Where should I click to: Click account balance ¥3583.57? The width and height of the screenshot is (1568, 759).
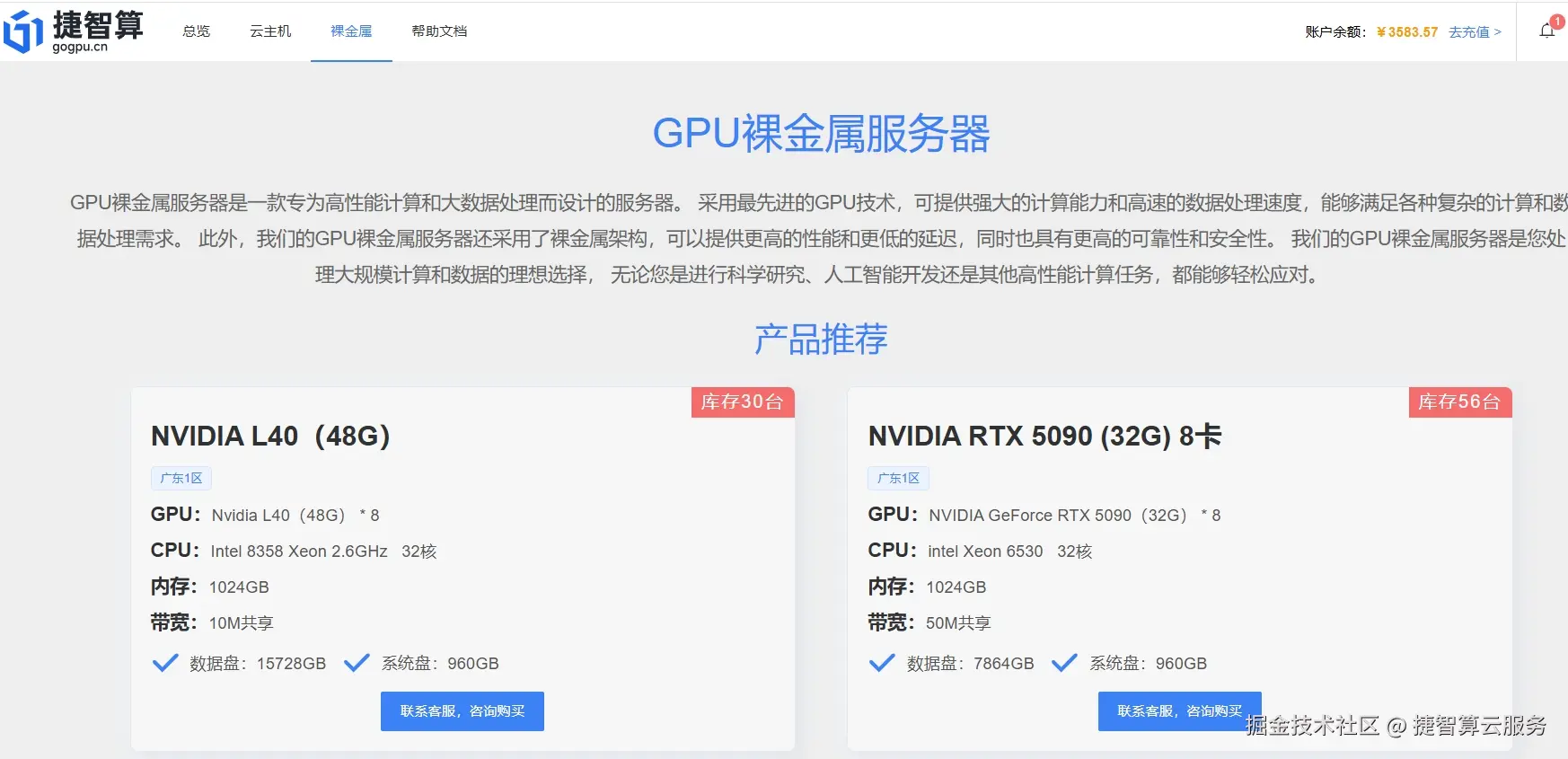tap(1407, 32)
